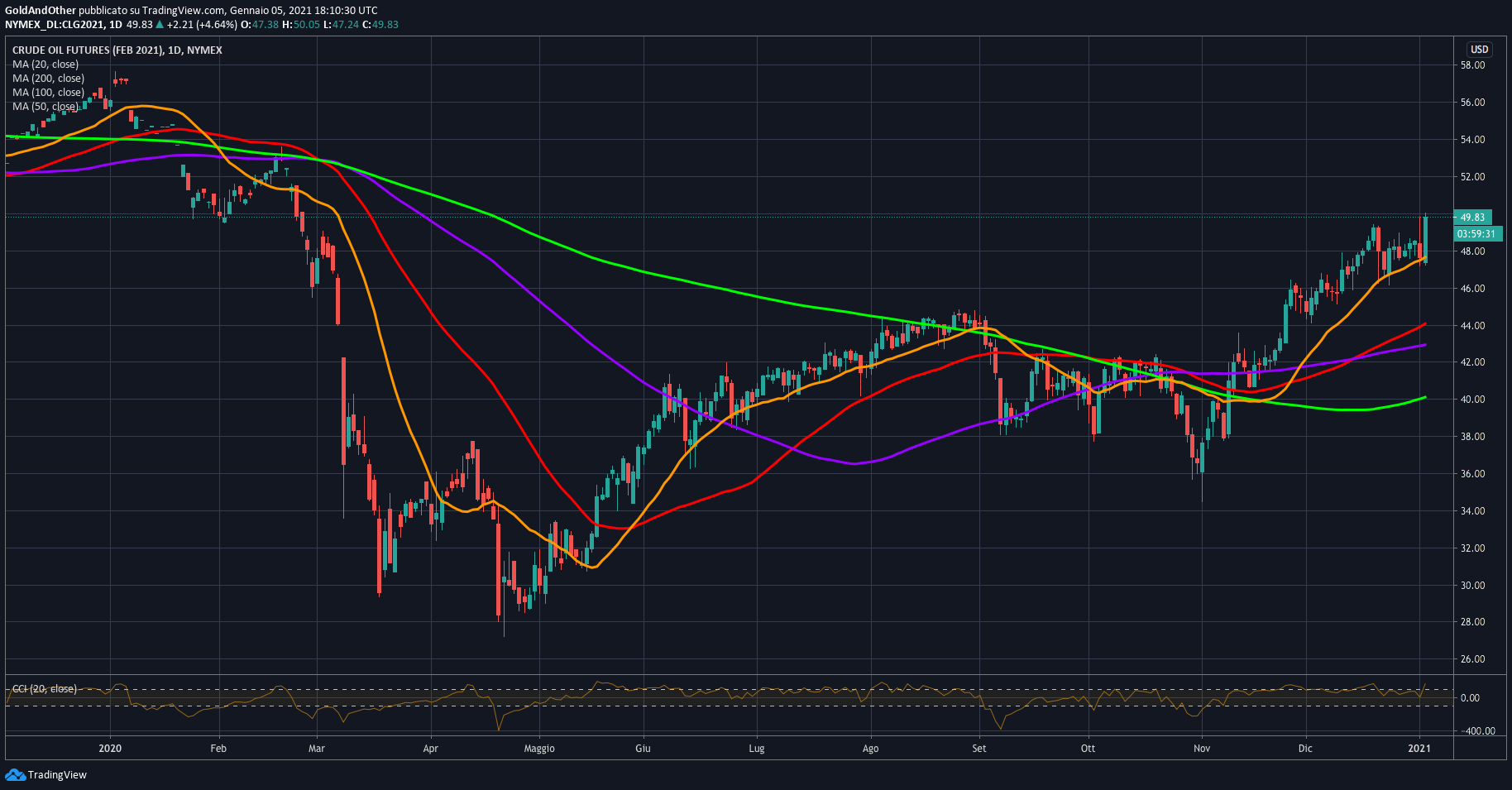Select the MA (50, close) legend entry

pos(45,107)
